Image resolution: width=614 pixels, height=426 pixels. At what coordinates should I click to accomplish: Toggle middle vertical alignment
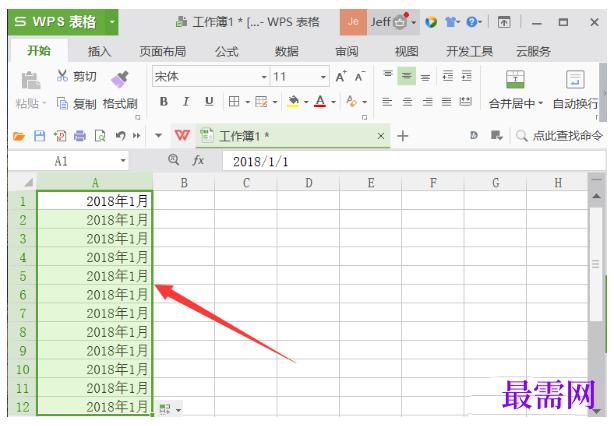(x=406, y=76)
